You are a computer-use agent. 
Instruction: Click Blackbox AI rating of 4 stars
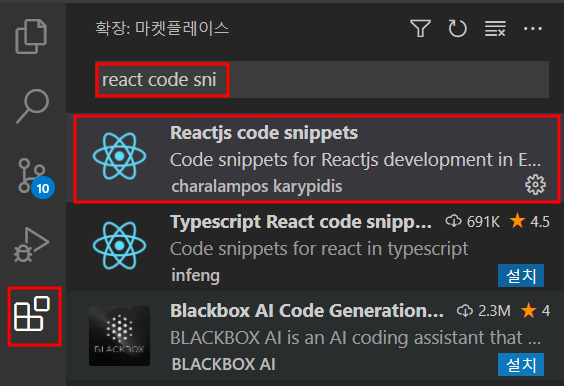point(536,310)
